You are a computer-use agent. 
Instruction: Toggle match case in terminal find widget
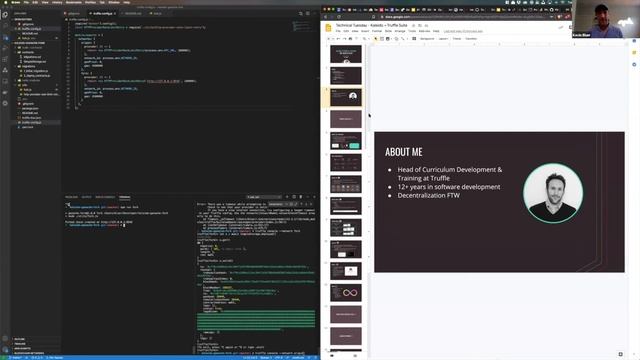point(286,204)
